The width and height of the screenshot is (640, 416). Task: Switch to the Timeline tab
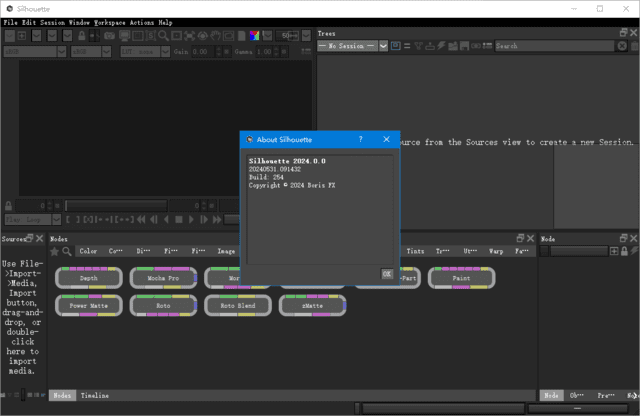pos(95,396)
